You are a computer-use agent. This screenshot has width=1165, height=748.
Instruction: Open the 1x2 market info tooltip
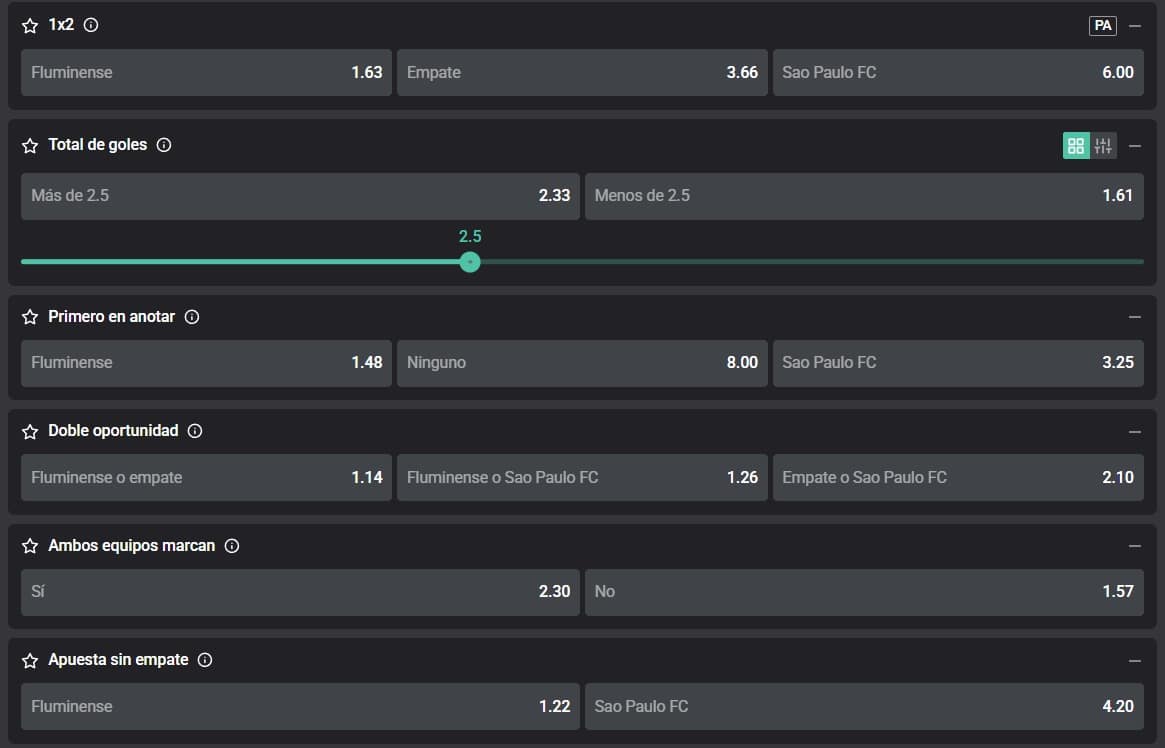click(x=91, y=26)
